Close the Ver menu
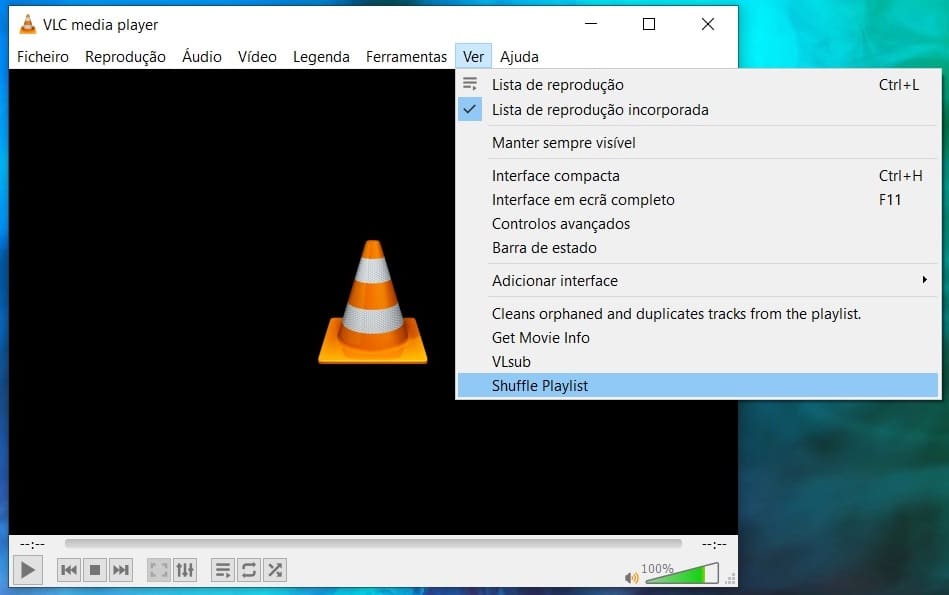This screenshot has height=595, width=949. pos(473,57)
